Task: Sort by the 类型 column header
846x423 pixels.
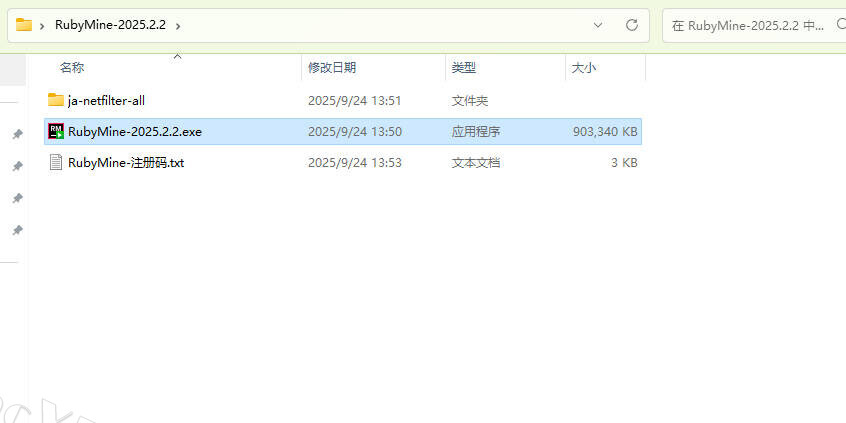Action: tap(463, 68)
